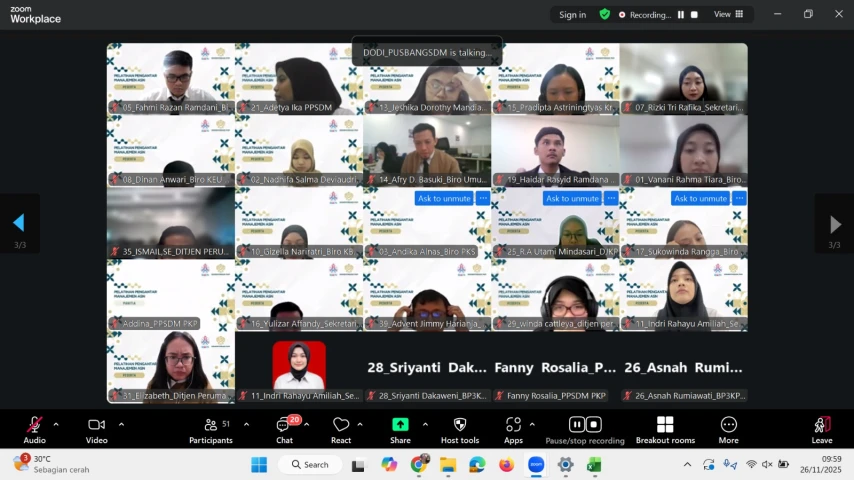Select 05_Fahmi Razan Ramdani video tile
Screen dimensions: 854x480
(x=171, y=79)
